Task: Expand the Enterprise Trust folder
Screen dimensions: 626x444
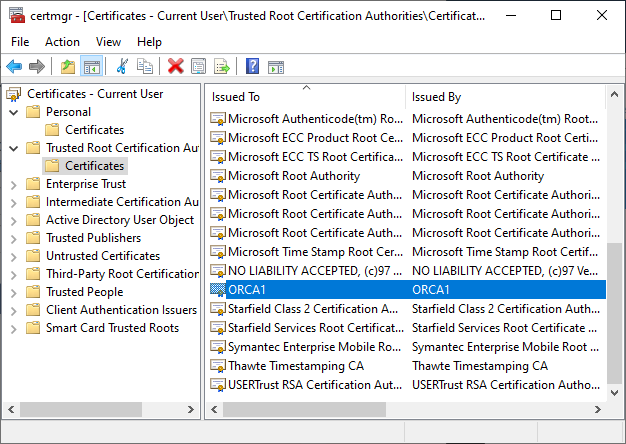Action: click(14, 184)
